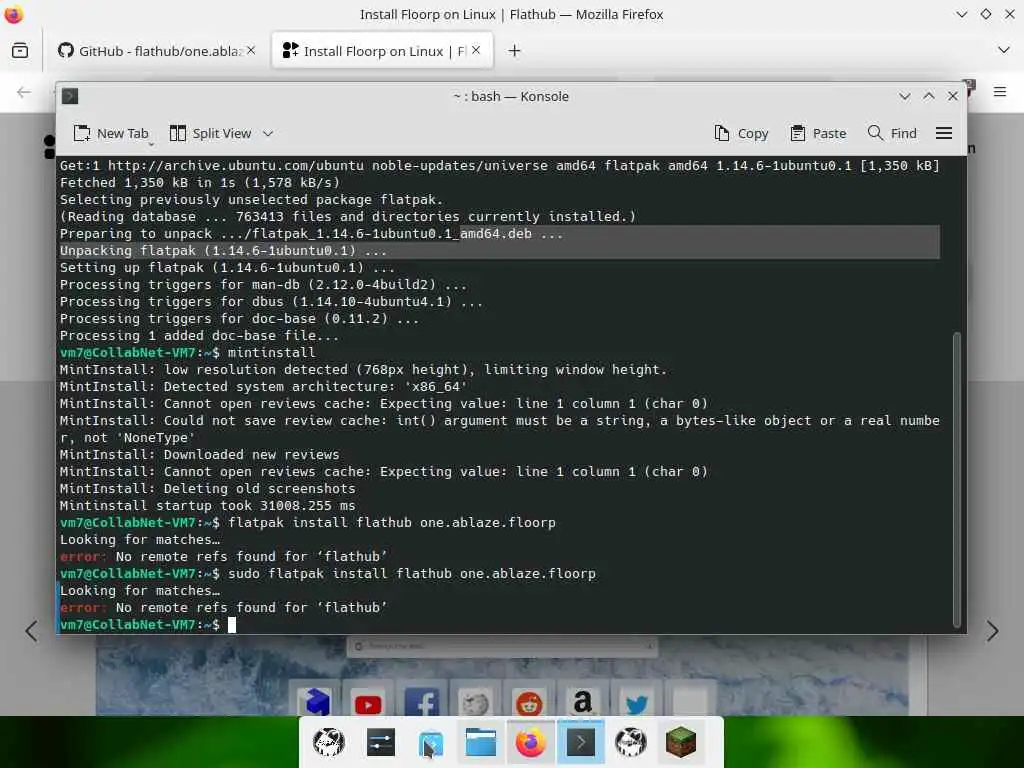
Task: Click 'MintInstall: Downloaded new reviews' line
Action: (x=199, y=455)
